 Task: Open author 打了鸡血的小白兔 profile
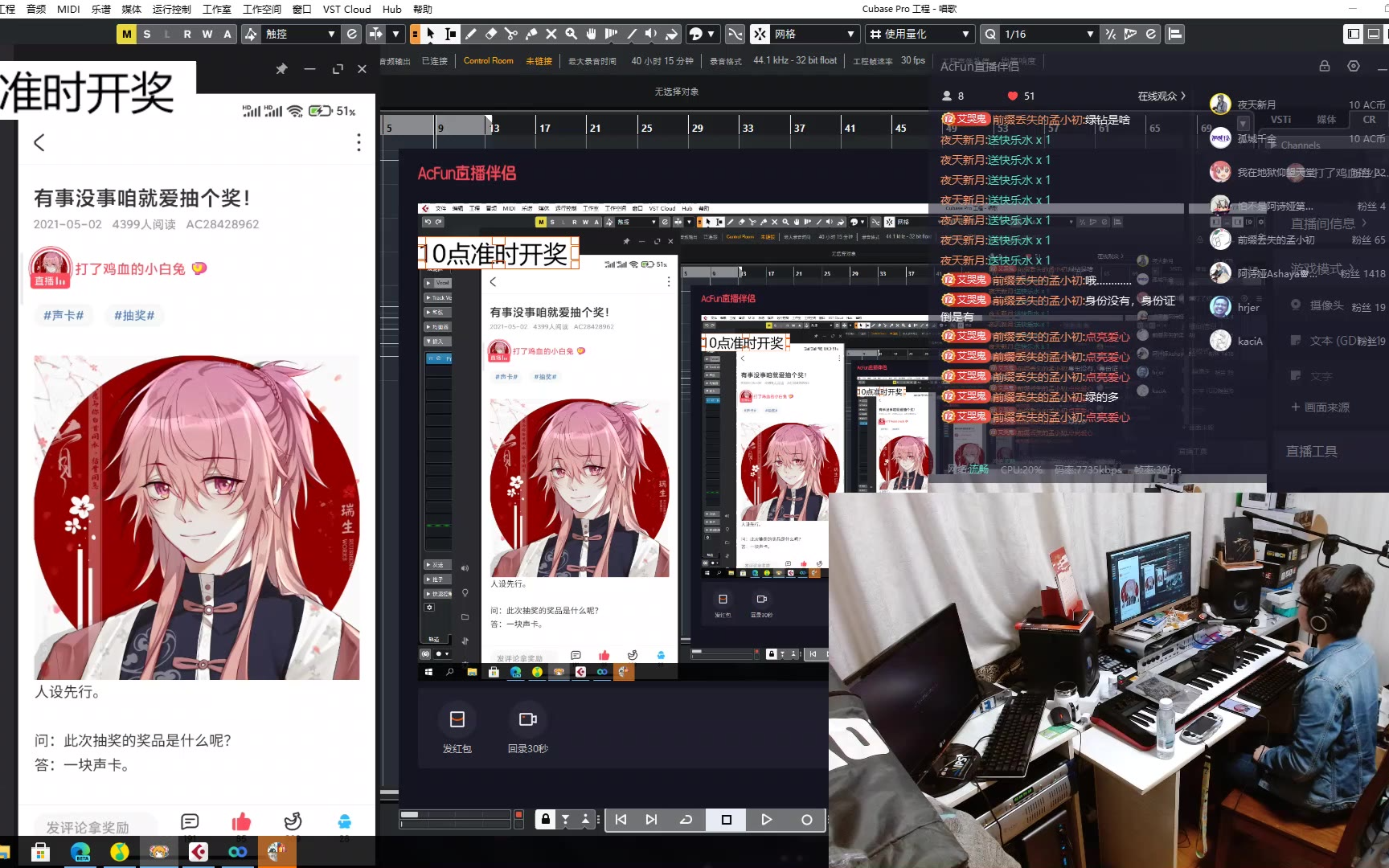click(130, 268)
